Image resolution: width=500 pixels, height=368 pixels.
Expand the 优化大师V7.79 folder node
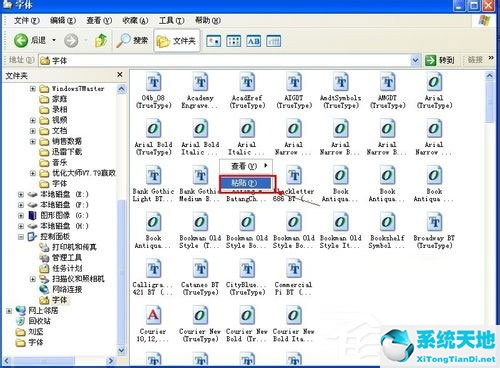point(33,173)
